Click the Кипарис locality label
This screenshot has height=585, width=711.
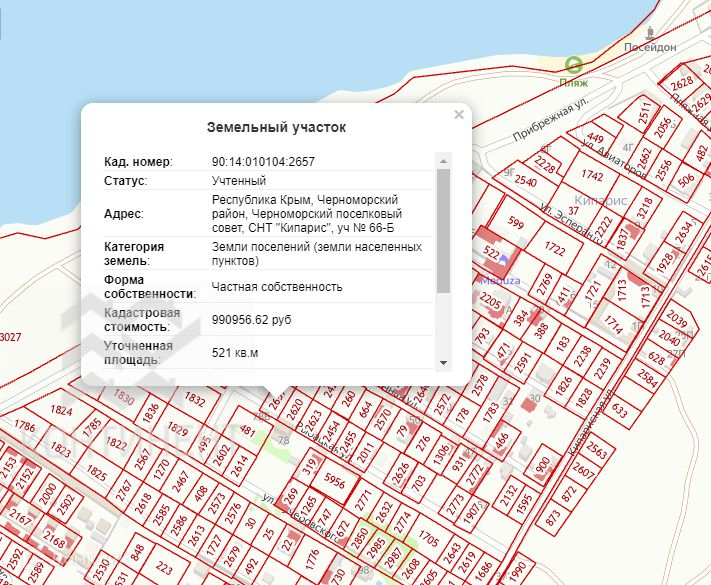pyautogui.click(x=602, y=200)
